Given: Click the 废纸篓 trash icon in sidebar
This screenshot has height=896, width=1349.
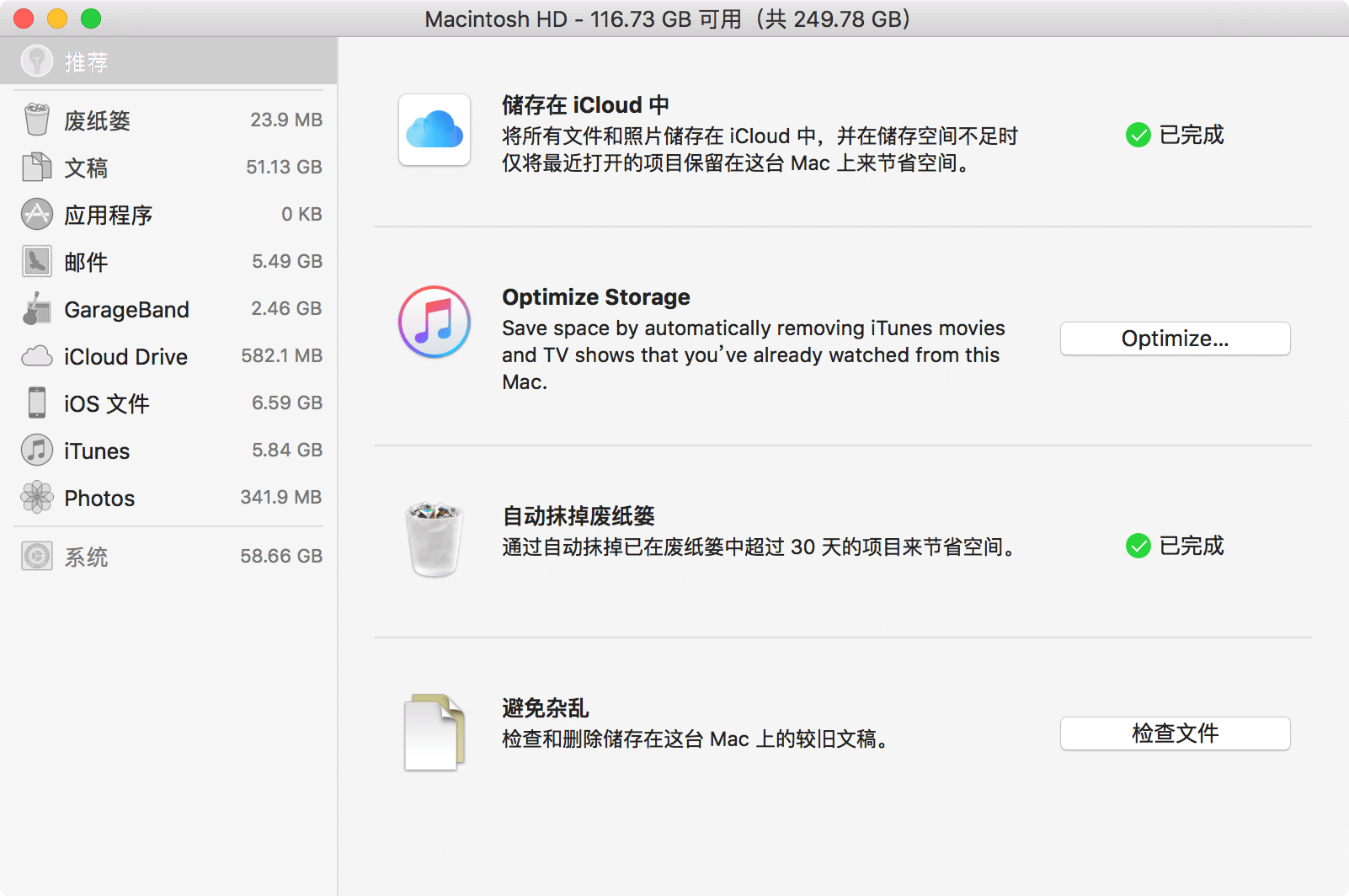Looking at the screenshot, I should coord(36,120).
